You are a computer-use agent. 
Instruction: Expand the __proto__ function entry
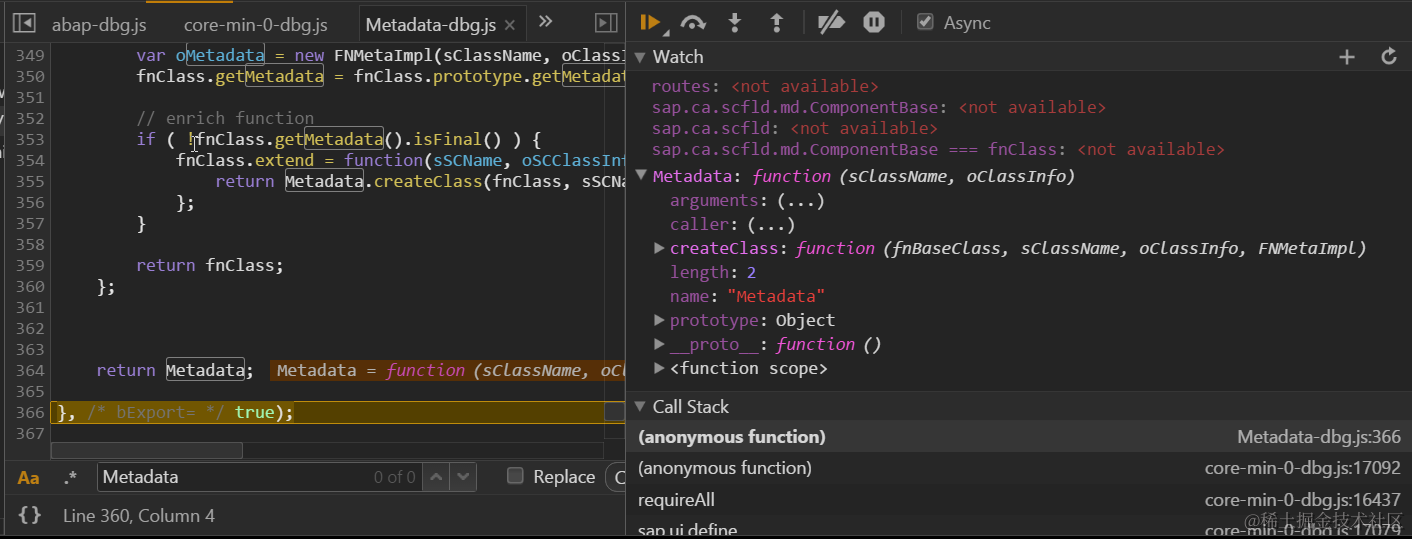659,344
